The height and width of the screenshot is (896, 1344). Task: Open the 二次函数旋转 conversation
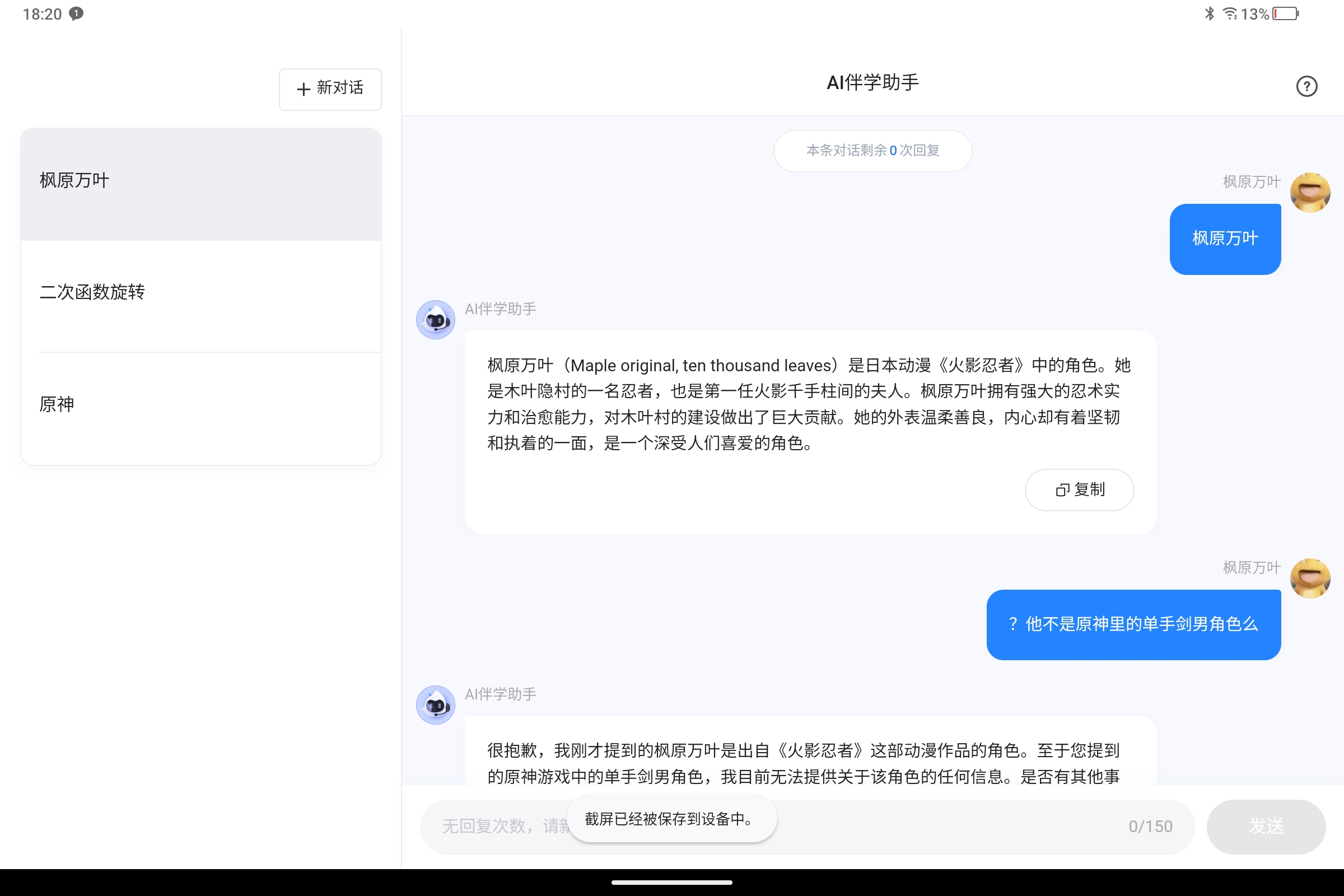coord(201,296)
